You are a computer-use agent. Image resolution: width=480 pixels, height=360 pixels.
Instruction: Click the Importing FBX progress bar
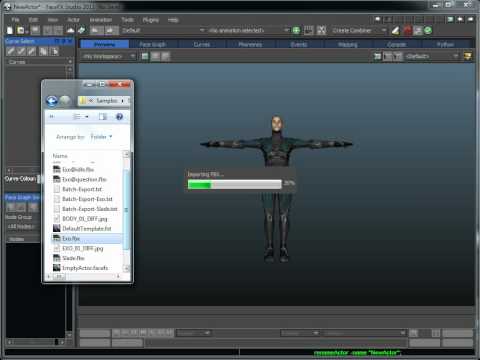(234, 184)
